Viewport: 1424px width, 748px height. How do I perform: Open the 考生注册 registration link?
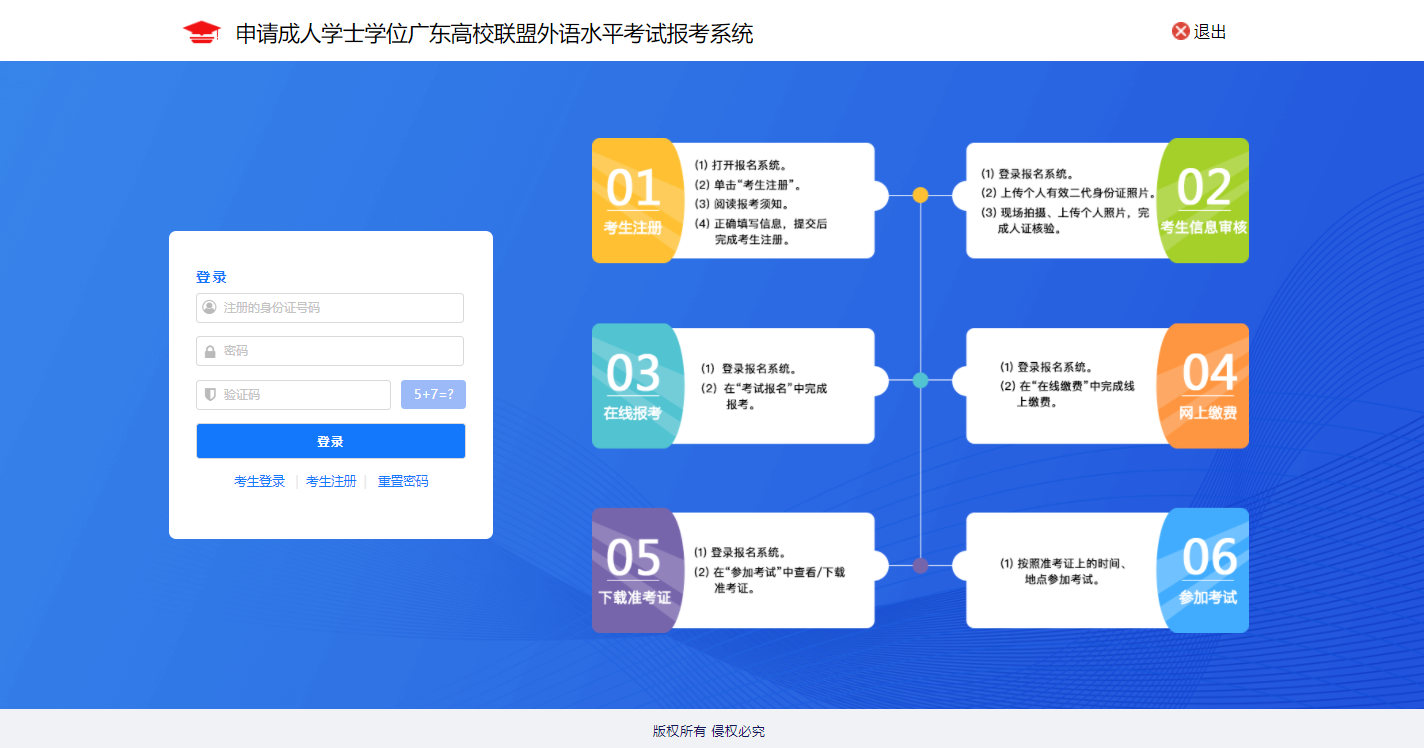(x=331, y=481)
